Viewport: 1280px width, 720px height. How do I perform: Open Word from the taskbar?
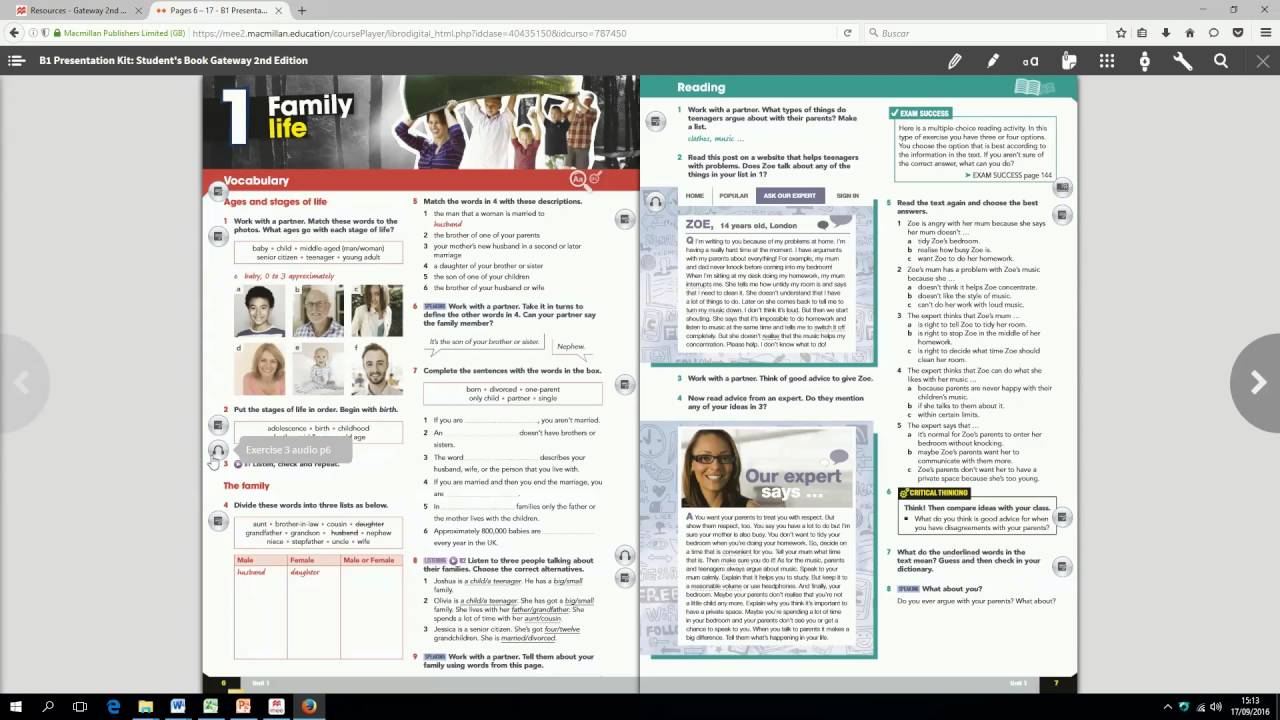click(178, 706)
